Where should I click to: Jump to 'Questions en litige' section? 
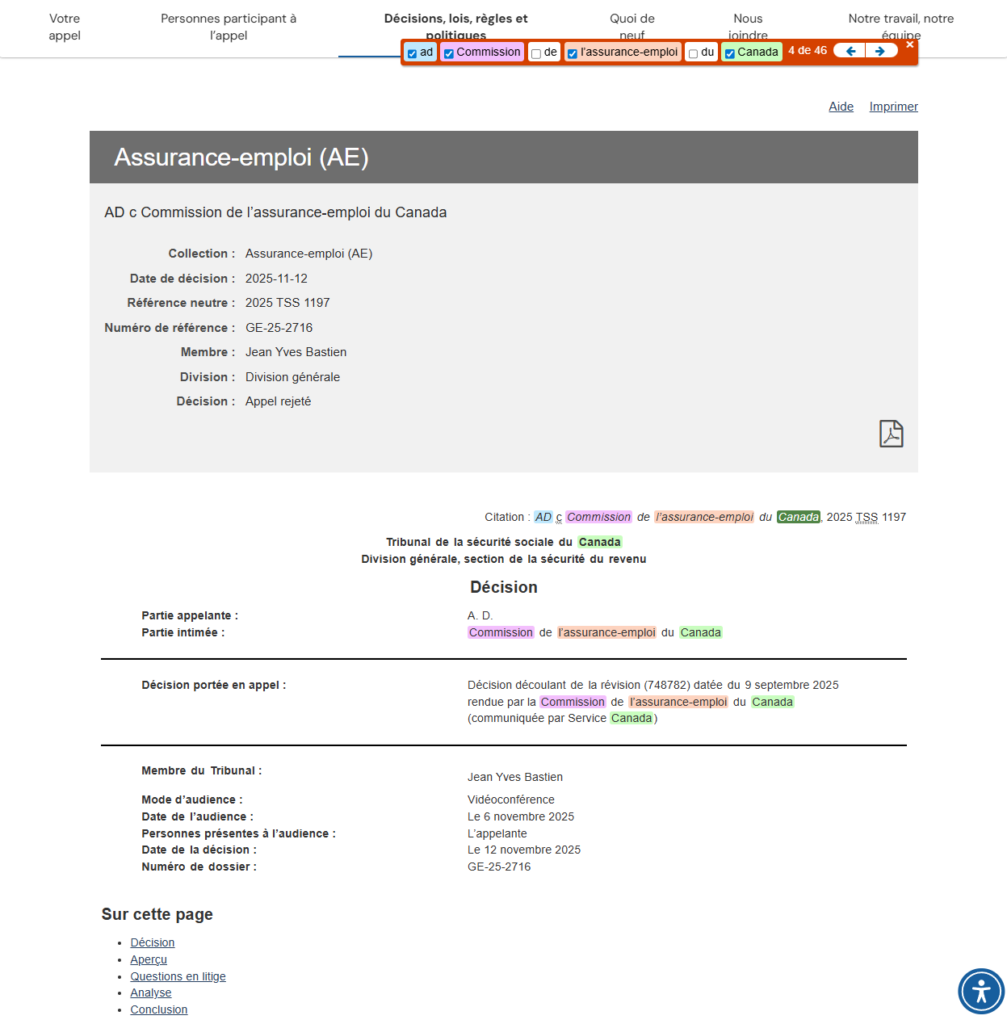(177, 977)
